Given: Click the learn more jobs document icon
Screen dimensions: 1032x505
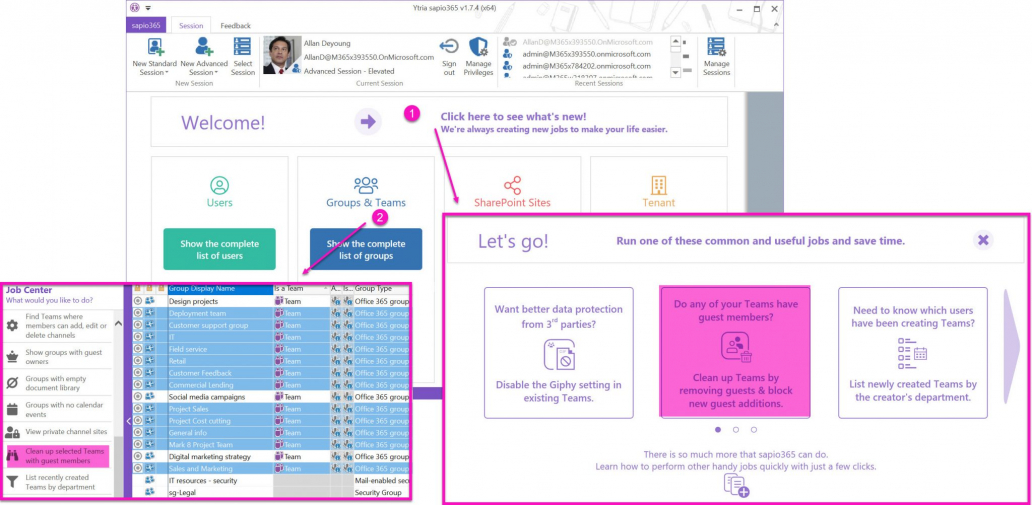Looking at the screenshot, I should (x=735, y=485).
